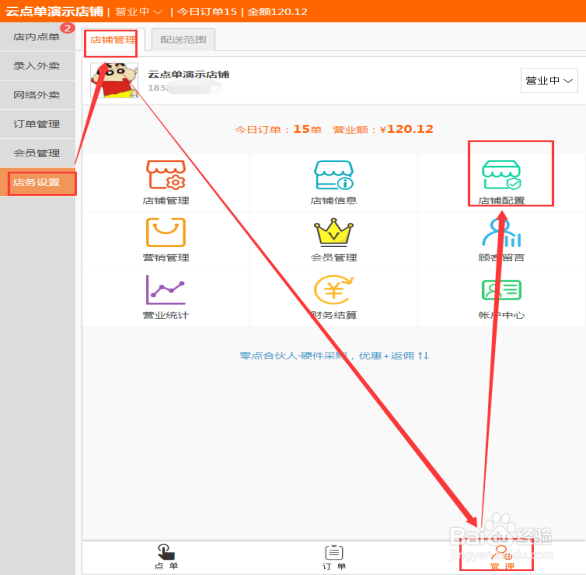Open the 营销管理 marketing icon
This screenshot has height=575, width=586.
pos(166,232)
